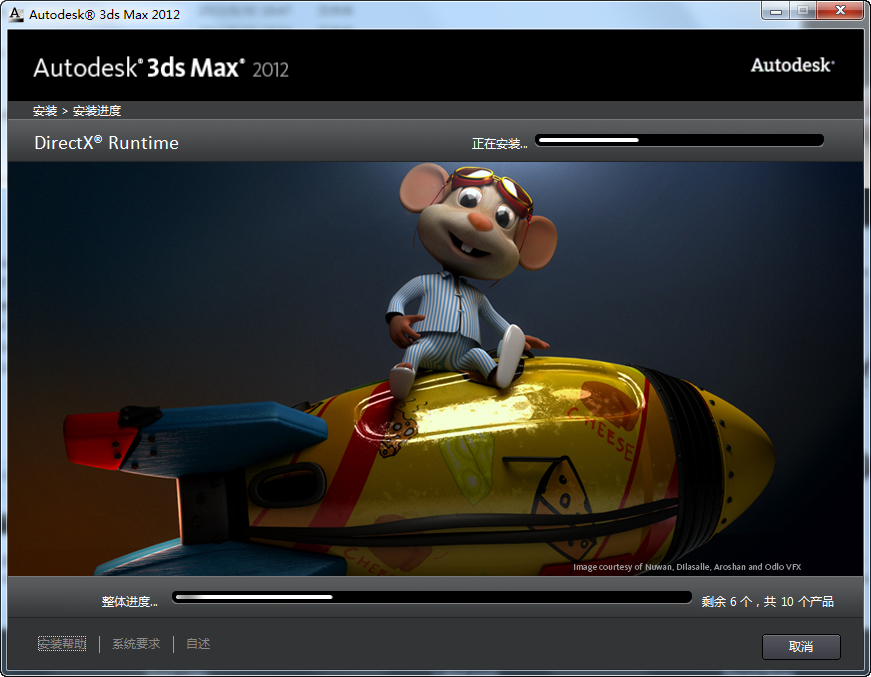Click the Autodesk logo at top right
The height and width of the screenshot is (677, 871).
point(792,64)
